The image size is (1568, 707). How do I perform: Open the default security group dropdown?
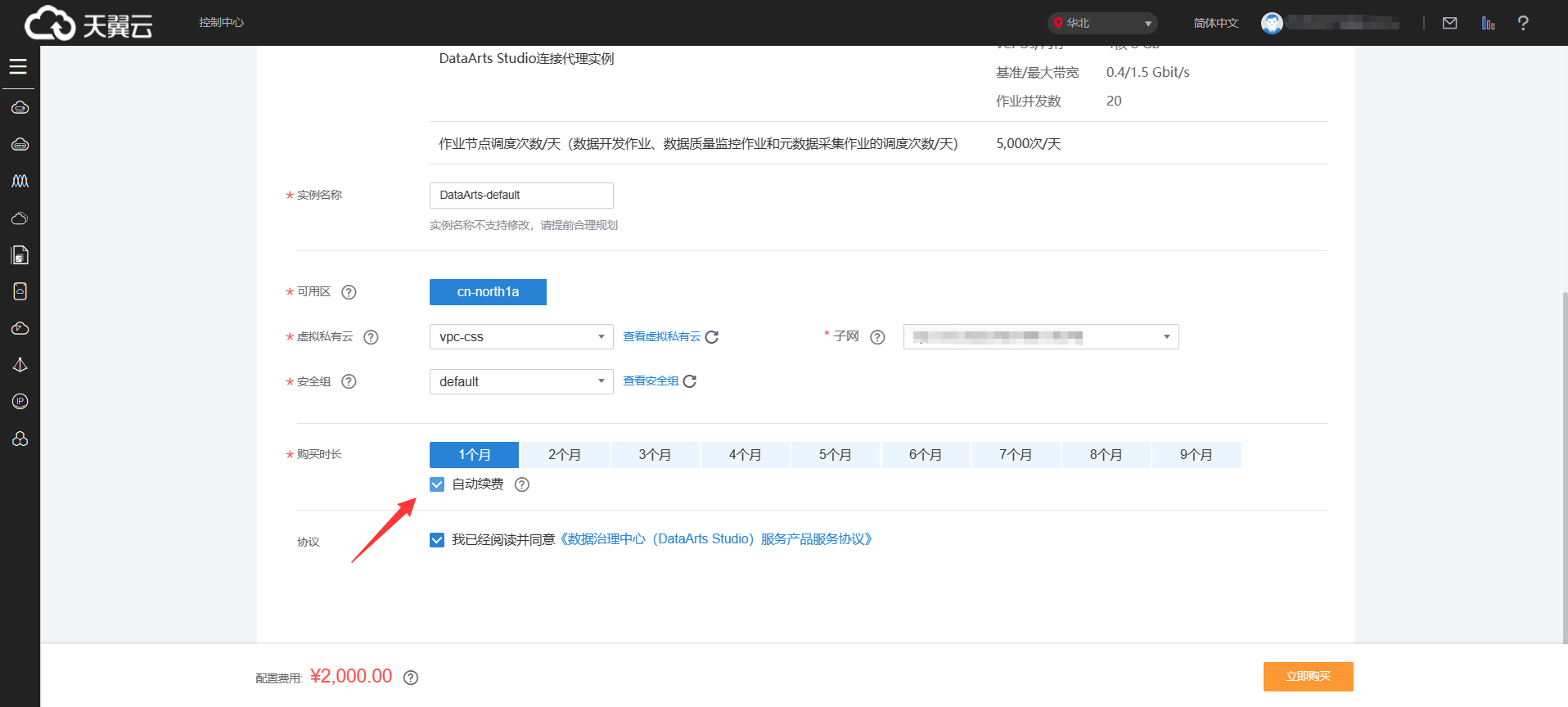(x=521, y=381)
